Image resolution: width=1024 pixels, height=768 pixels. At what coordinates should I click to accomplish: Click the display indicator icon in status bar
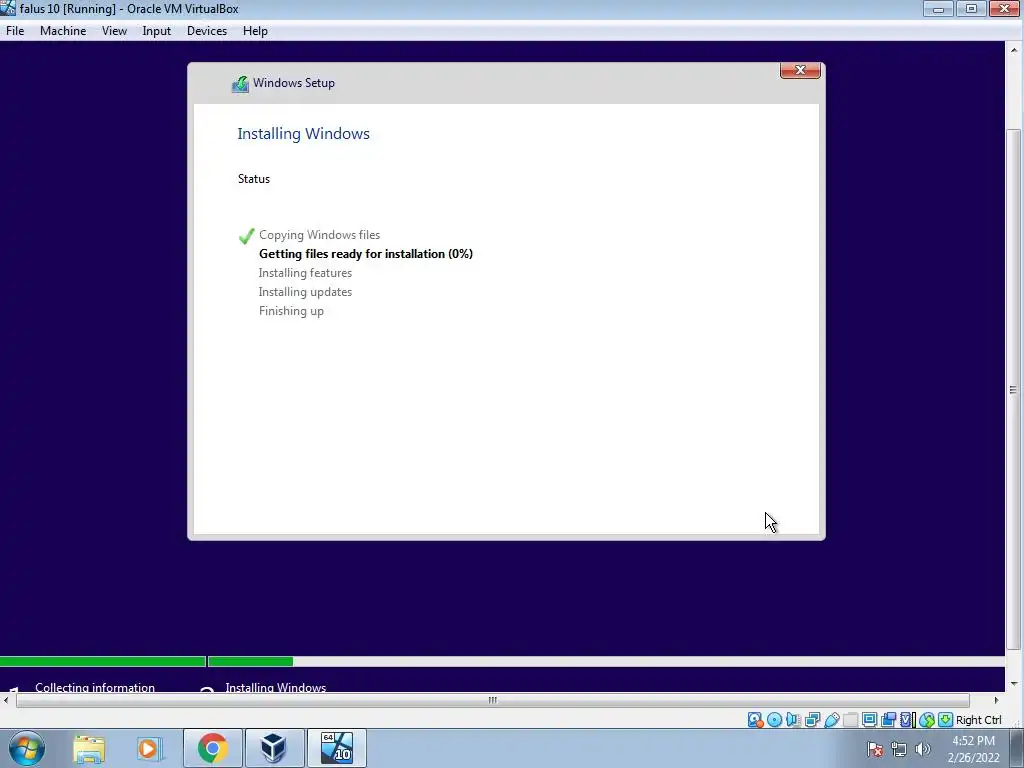tap(870, 720)
